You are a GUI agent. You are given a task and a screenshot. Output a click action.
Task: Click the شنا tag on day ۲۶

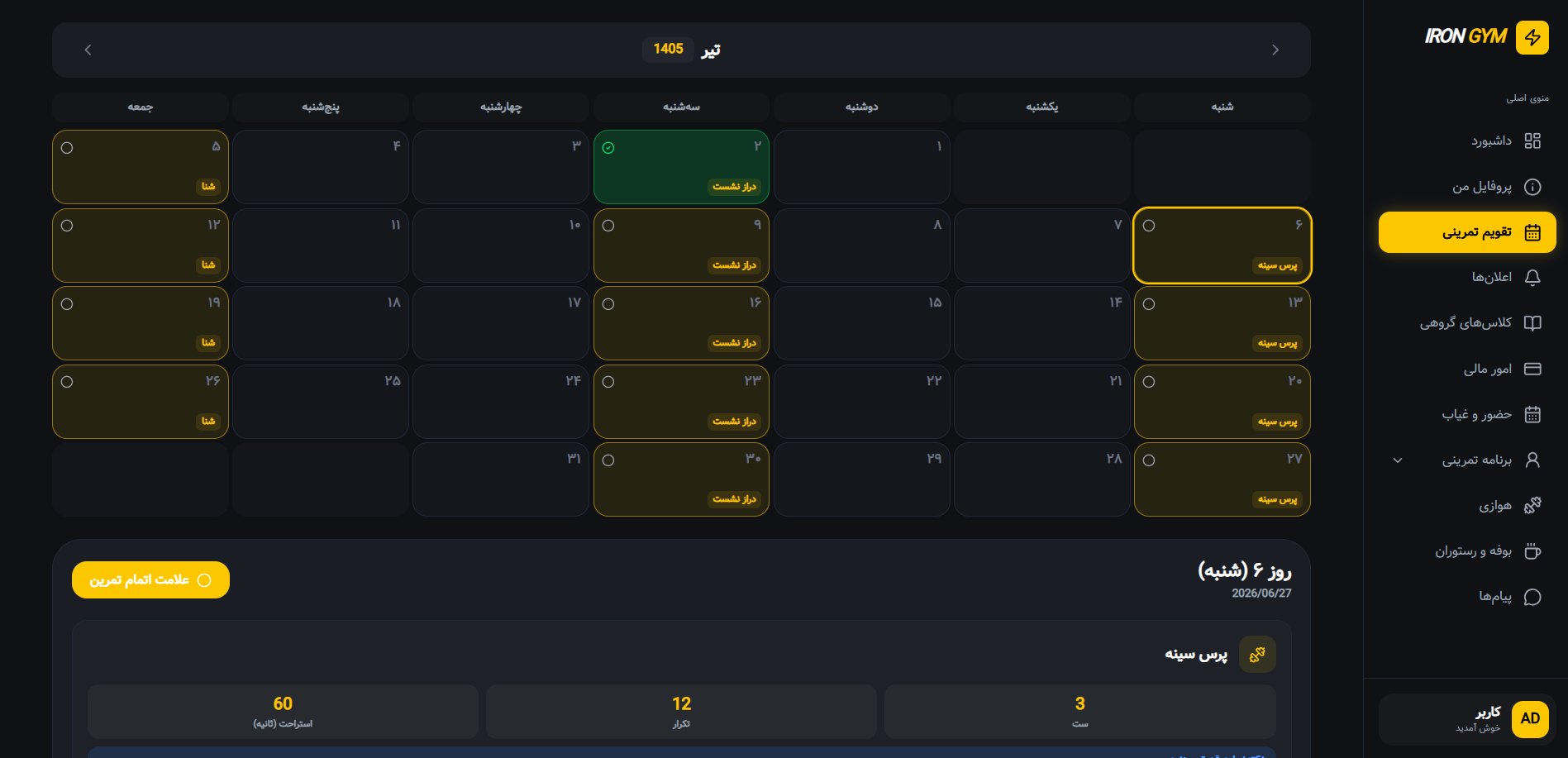click(208, 422)
